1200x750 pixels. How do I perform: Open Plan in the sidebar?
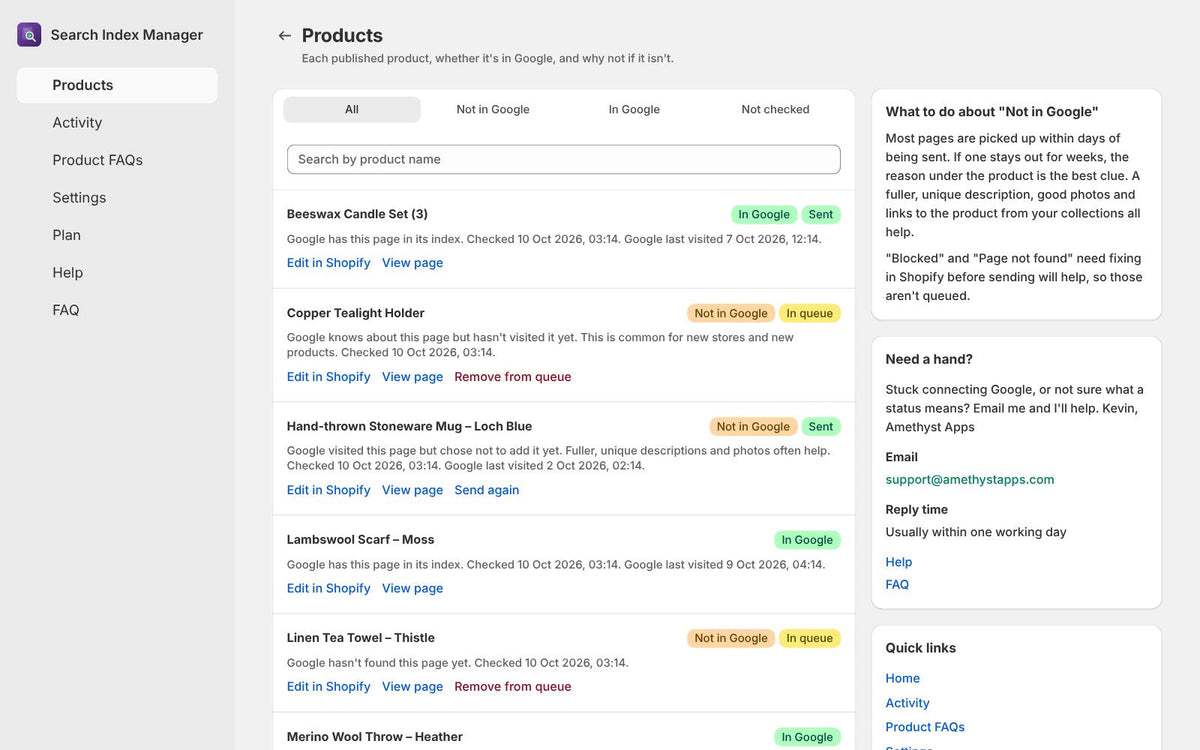point(117,235)
